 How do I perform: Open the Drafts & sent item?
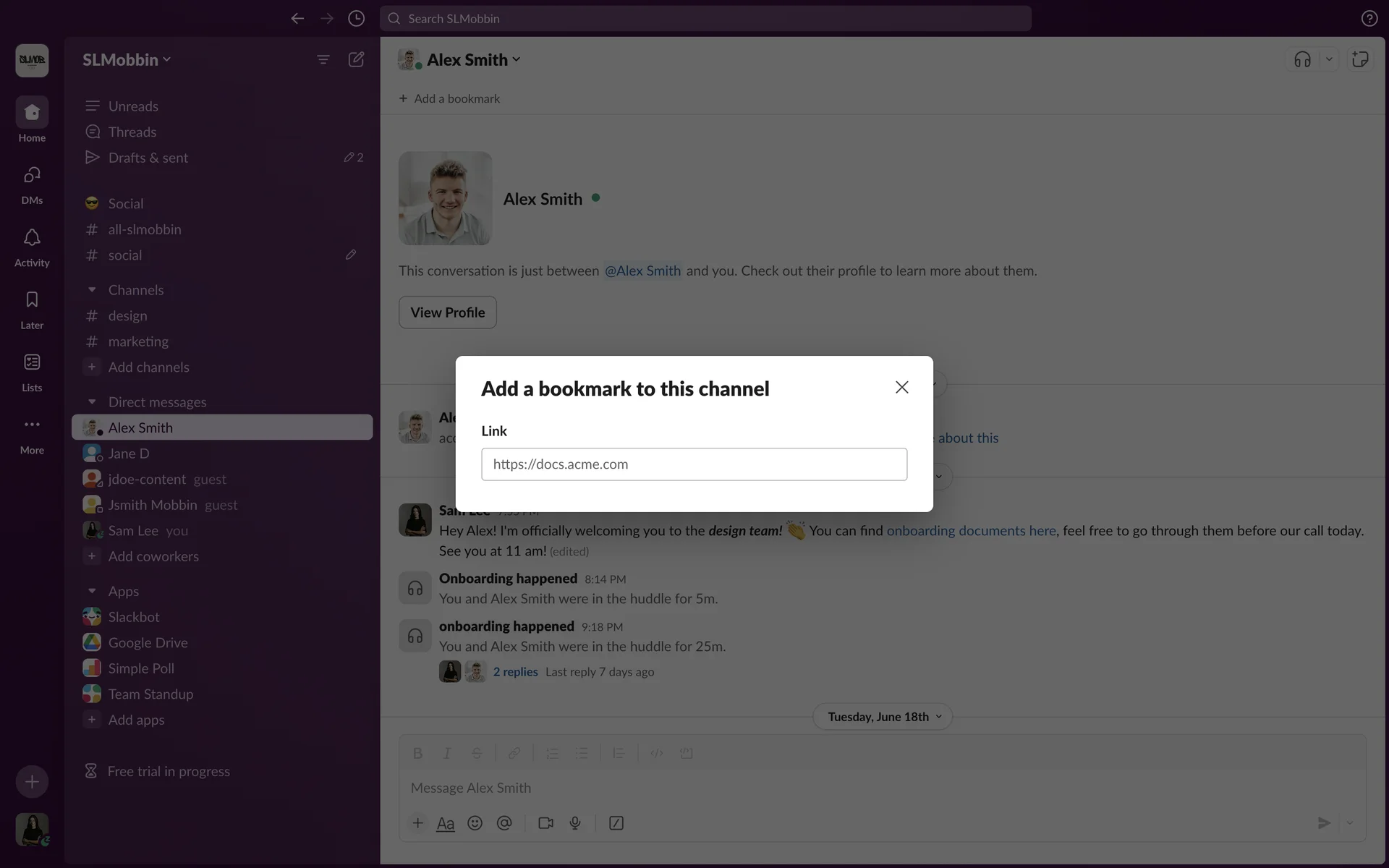pyautogui.click(x=148, y=158)
